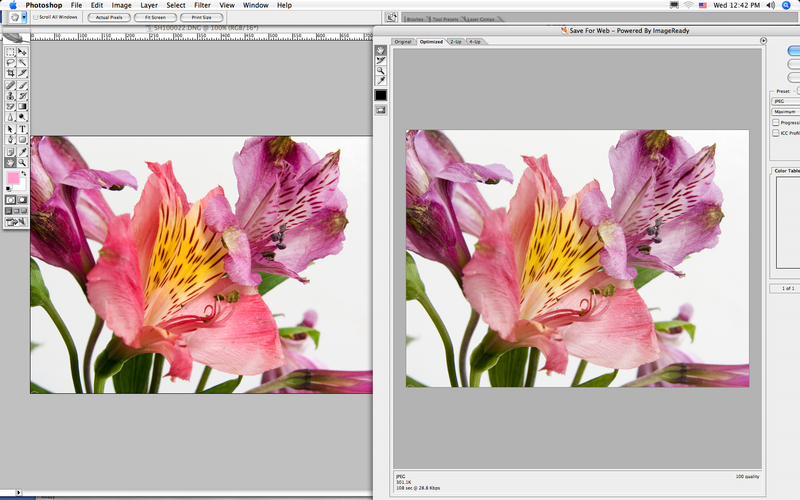Toggle the ICC Profile checkbox
The width and height of the screenshot is (800, 500).
[776, 132]
